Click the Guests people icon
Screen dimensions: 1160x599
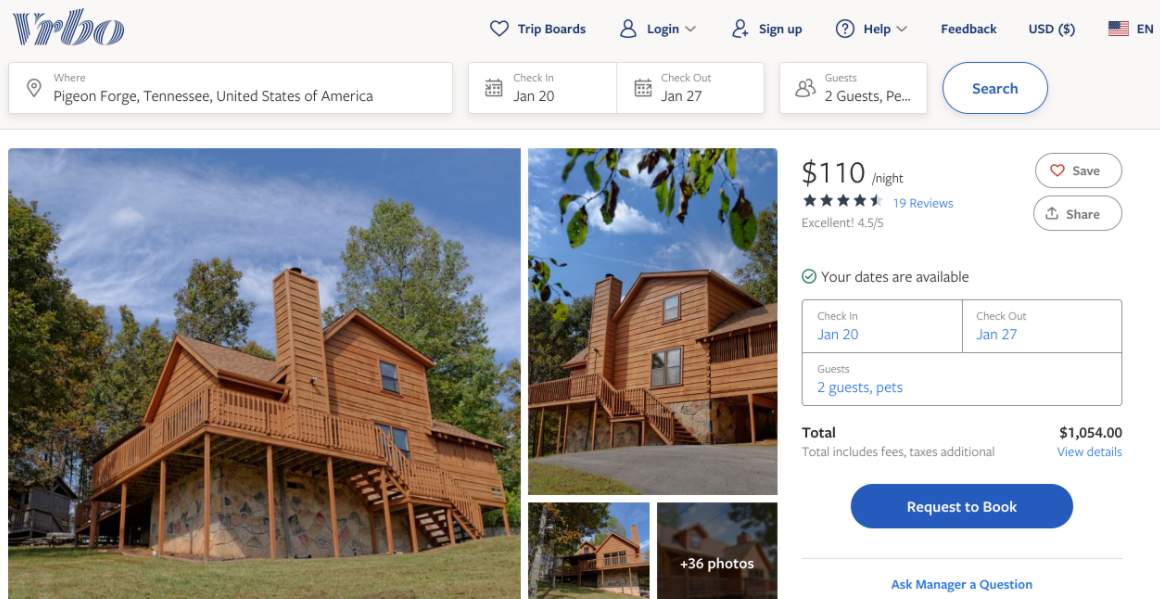point(805,88)
